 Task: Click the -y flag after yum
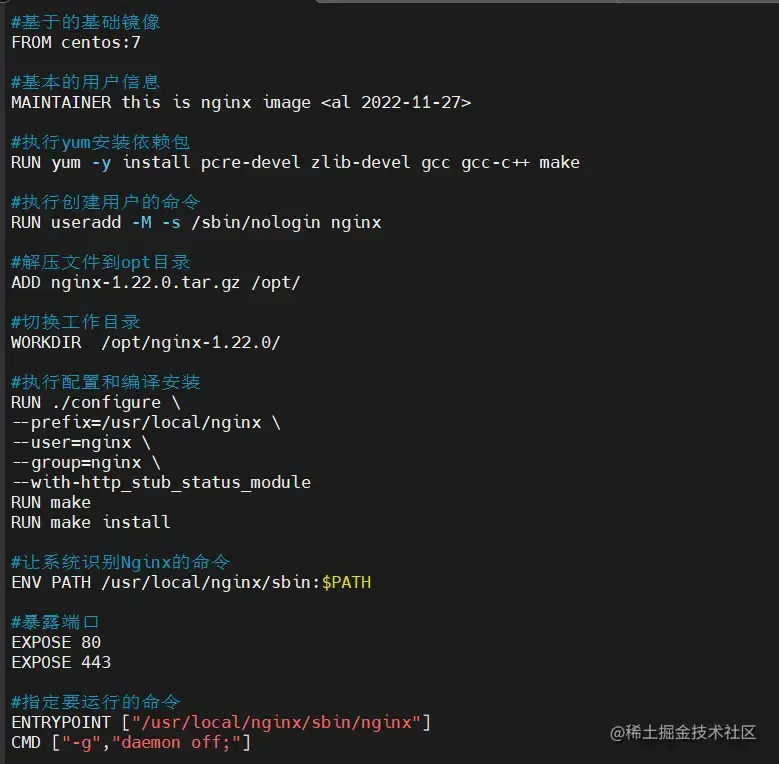pyautogui.click(x=101, y=163)
